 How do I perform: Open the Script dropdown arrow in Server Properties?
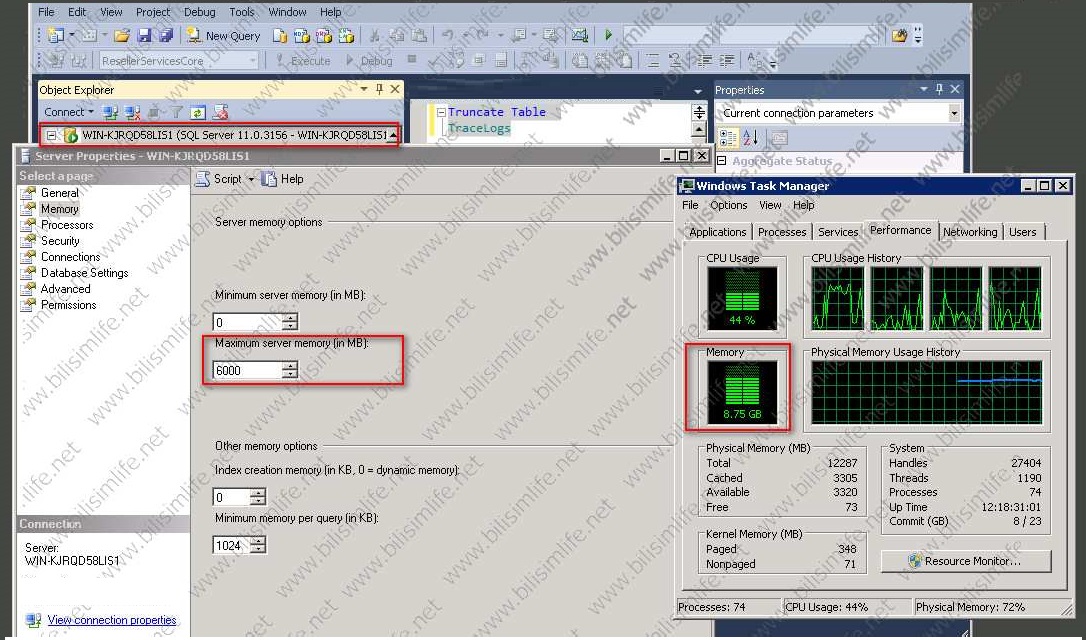pyautogui.click(x=251, y=179)
